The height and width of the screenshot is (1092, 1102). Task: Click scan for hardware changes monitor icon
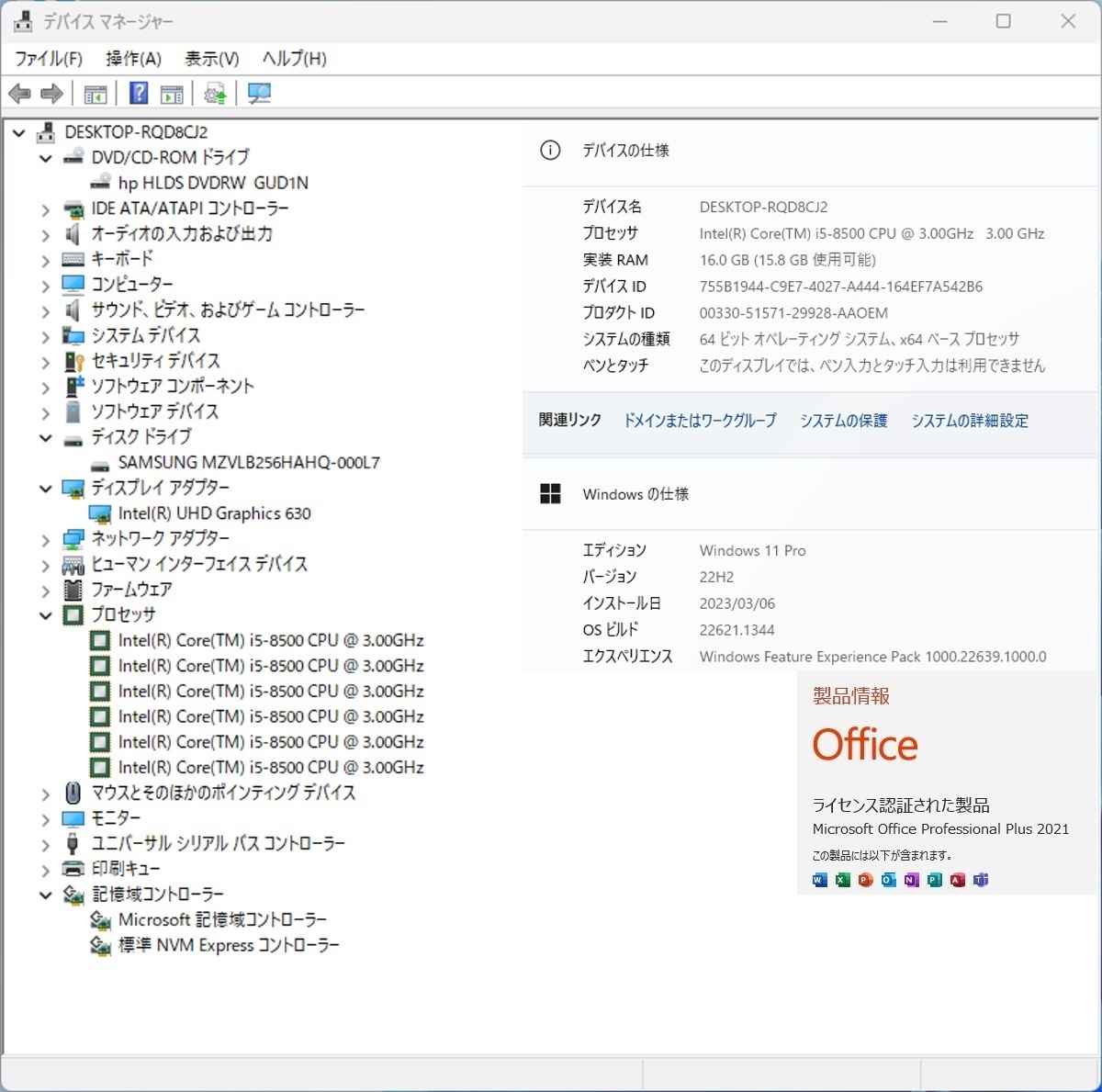(260, 94)
